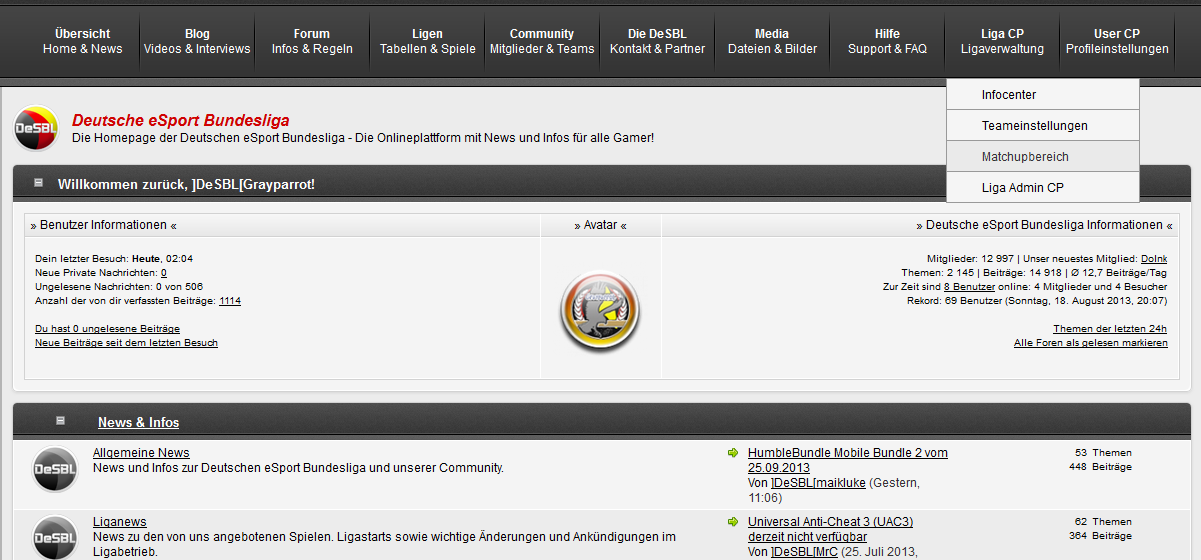Select Liga Admin CP from dropdown
The image size is (1201, 560).
(1043, 188)
